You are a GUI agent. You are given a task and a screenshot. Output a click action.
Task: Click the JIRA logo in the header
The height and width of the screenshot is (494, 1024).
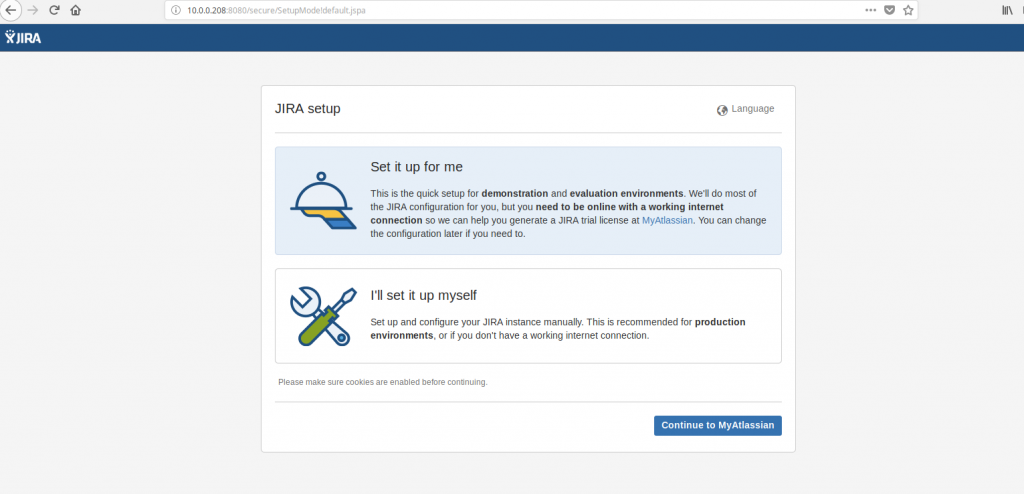point(23,37)
